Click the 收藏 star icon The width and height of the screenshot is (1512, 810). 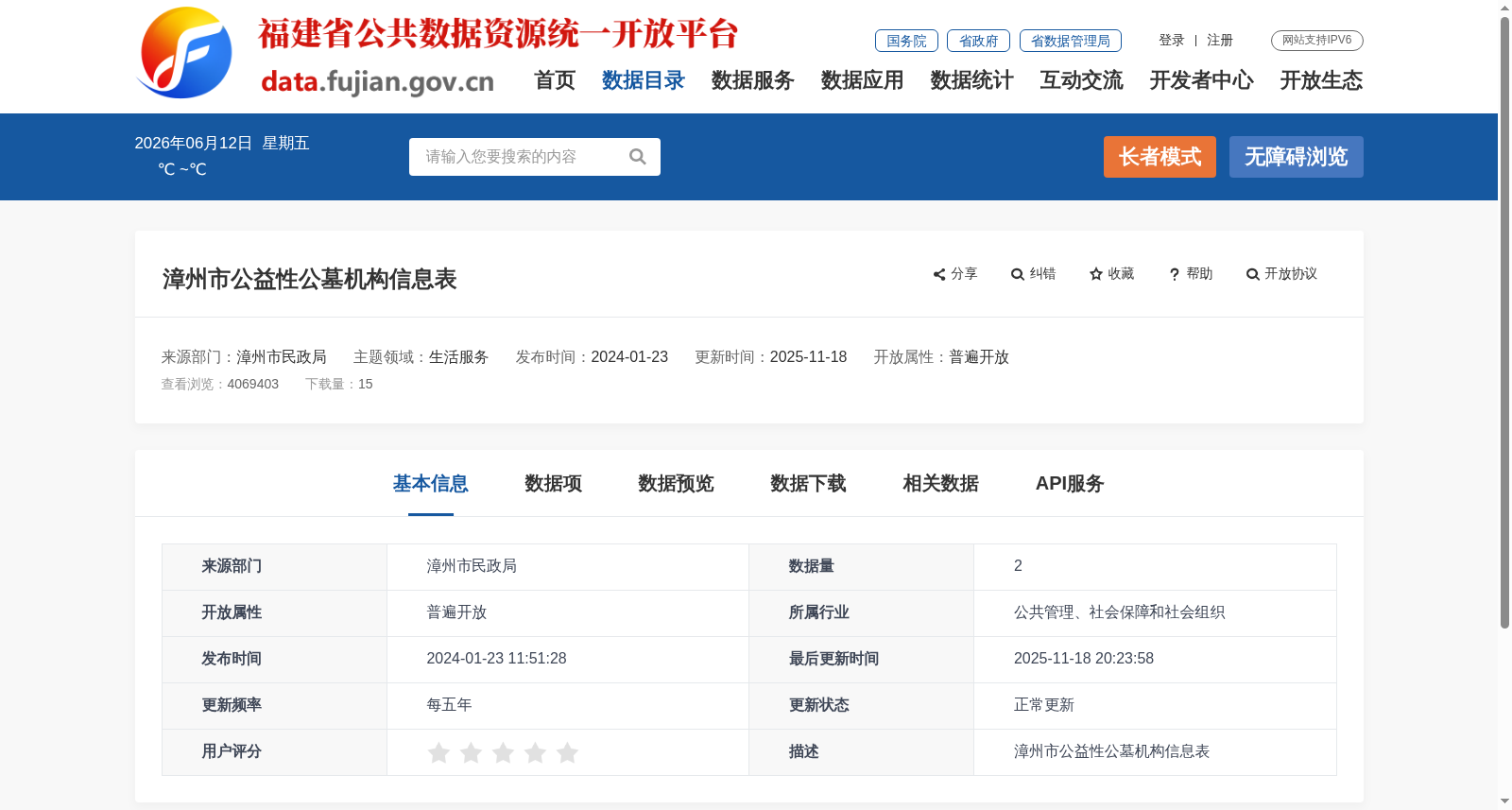1096,274
